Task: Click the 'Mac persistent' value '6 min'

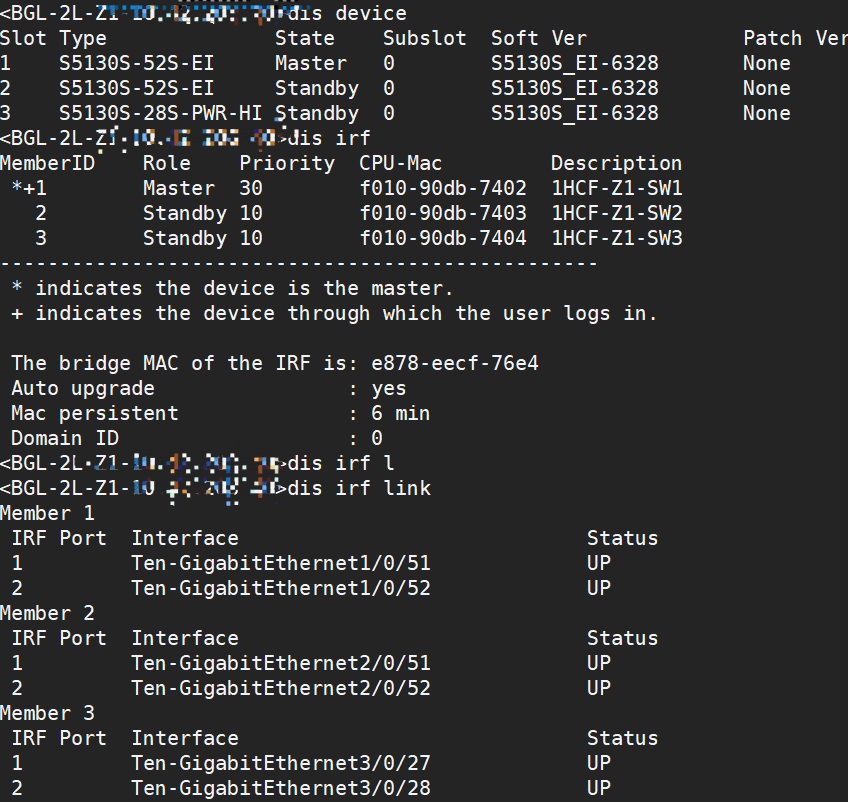Action: pyautogui.click(x=401, y=413)
